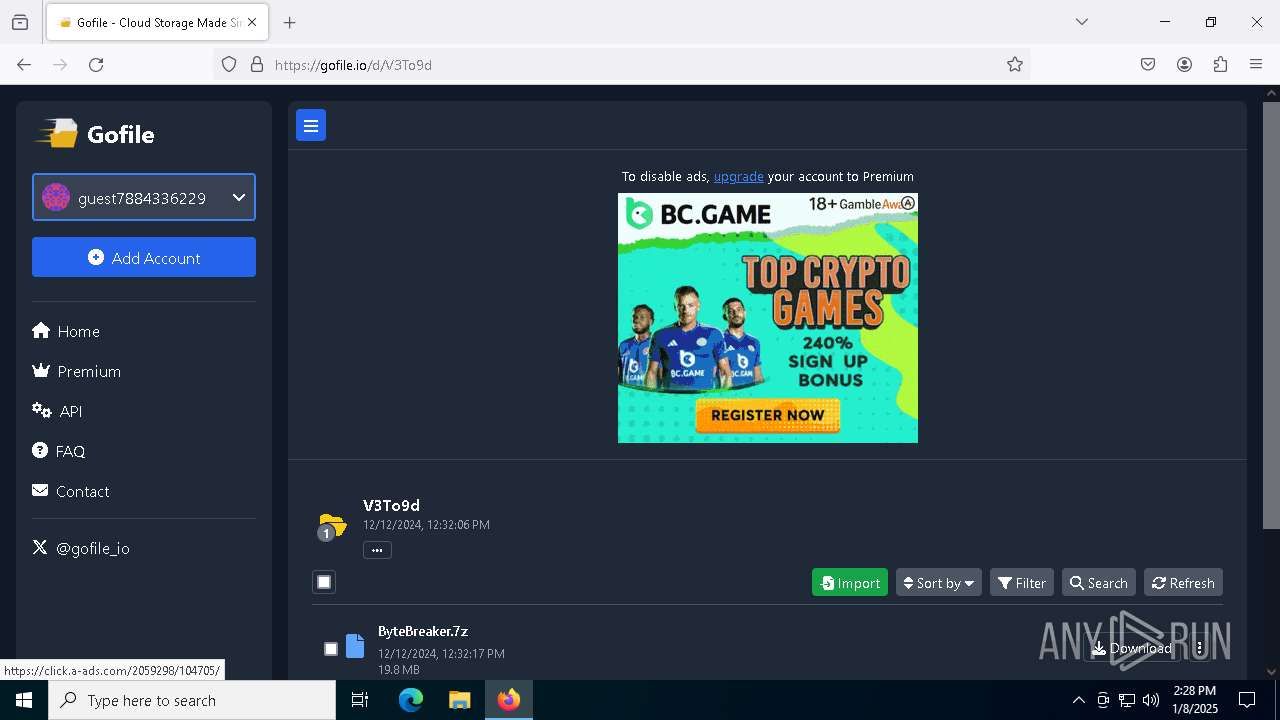Show hidden system tray icons
This screenshot has height=720, width=1280.
[x=1078, y=700]
